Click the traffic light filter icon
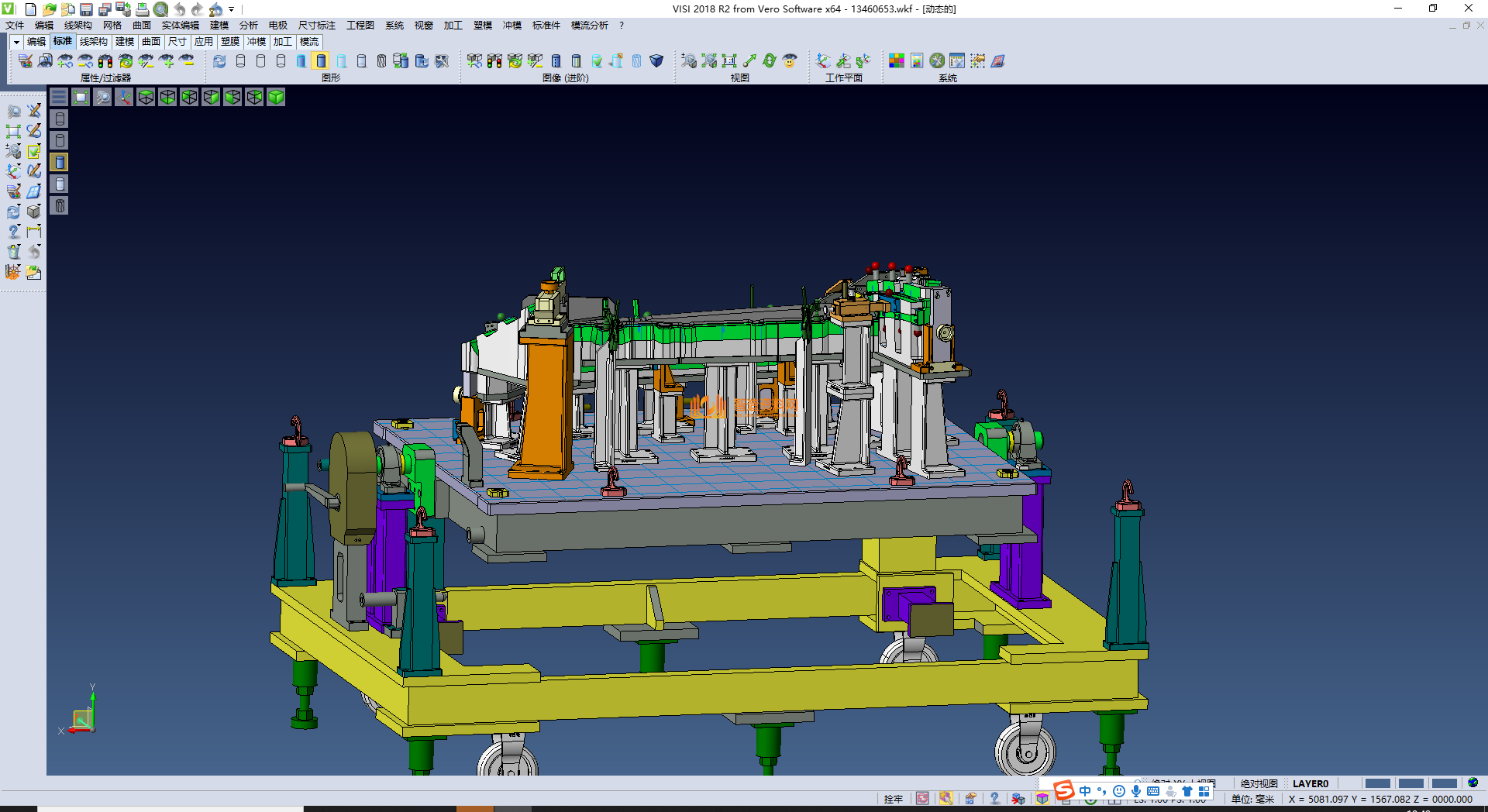This screenshot has width=1488, height=812. [x=105, y=60]
